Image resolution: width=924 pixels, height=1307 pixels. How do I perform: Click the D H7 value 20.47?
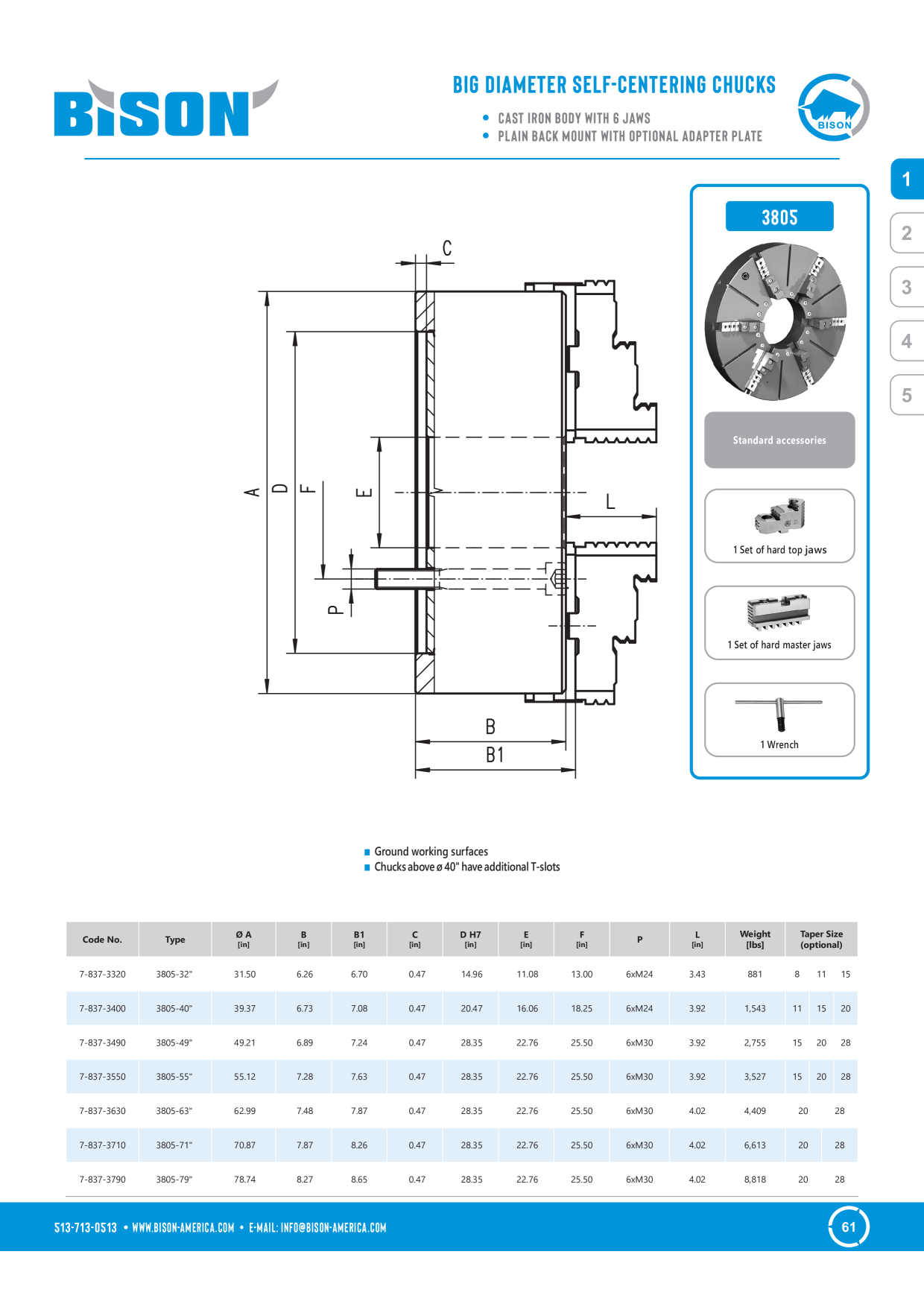coord(472,1009)
